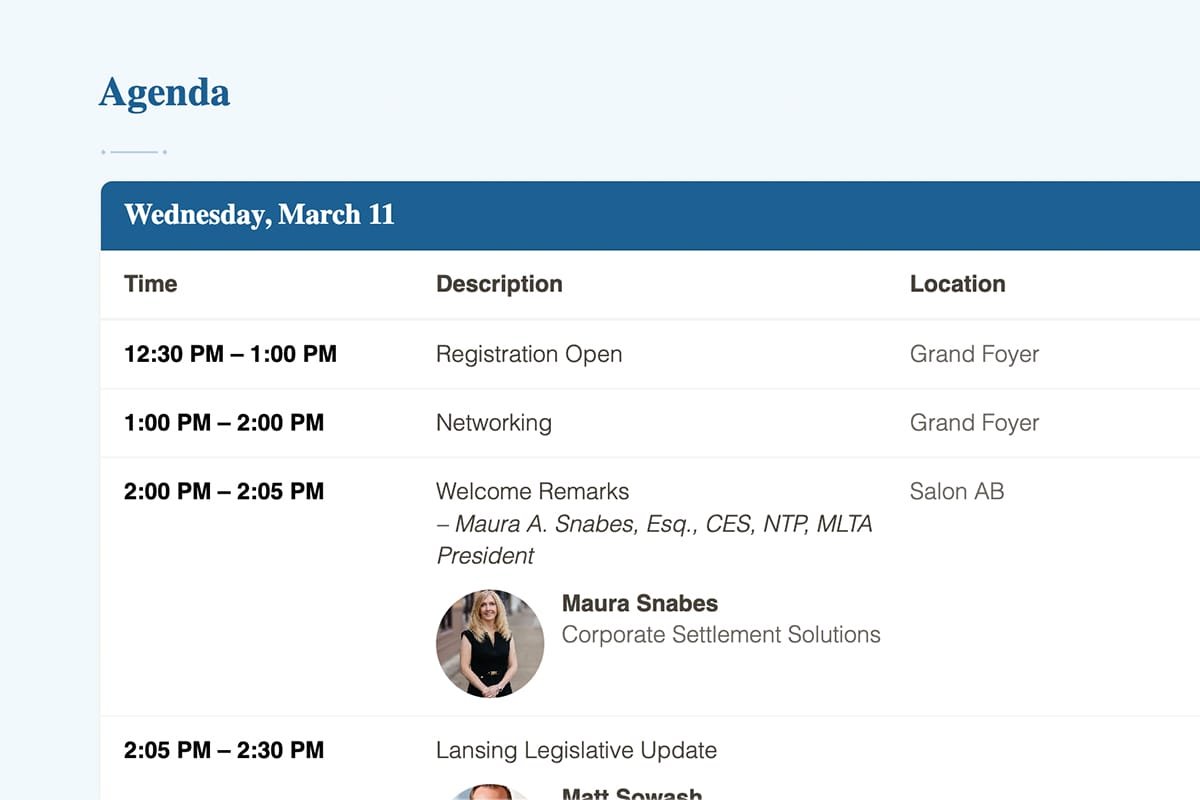Click the Time column header

(x=151, y=284)
